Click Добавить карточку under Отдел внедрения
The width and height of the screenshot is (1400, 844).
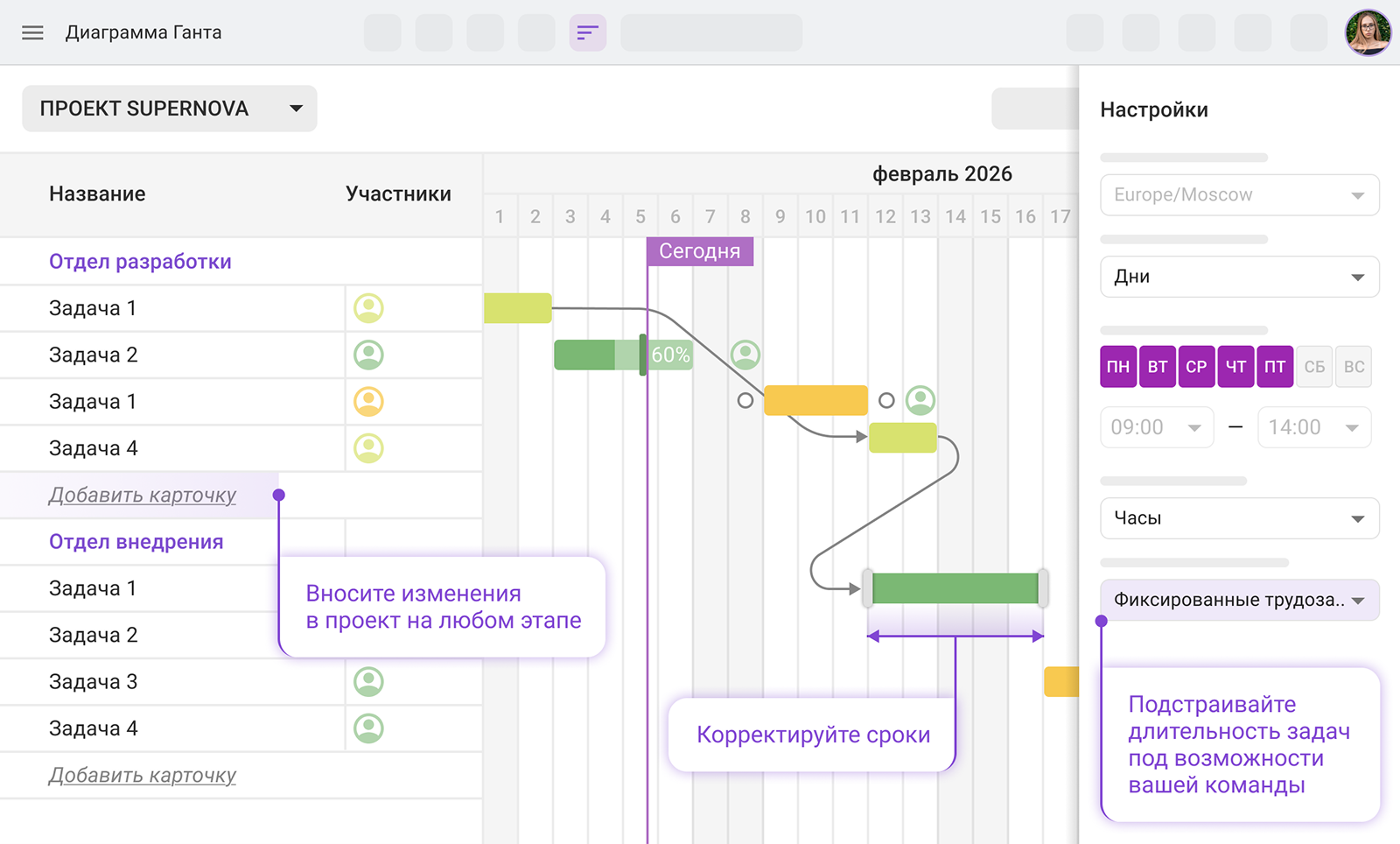pos(143,776)
